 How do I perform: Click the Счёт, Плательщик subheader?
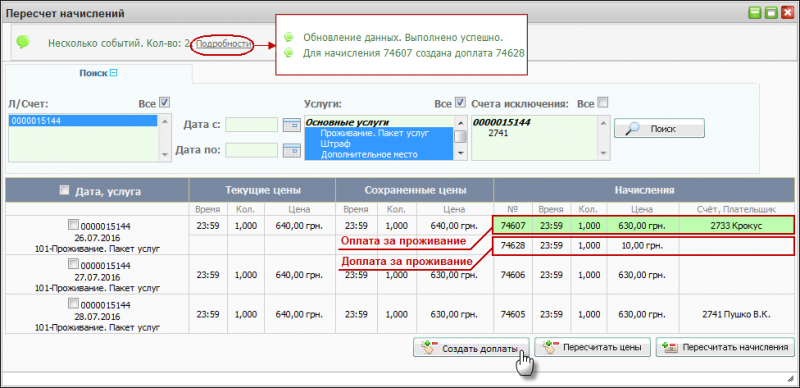pyautogui.click(x=736, y=209)
